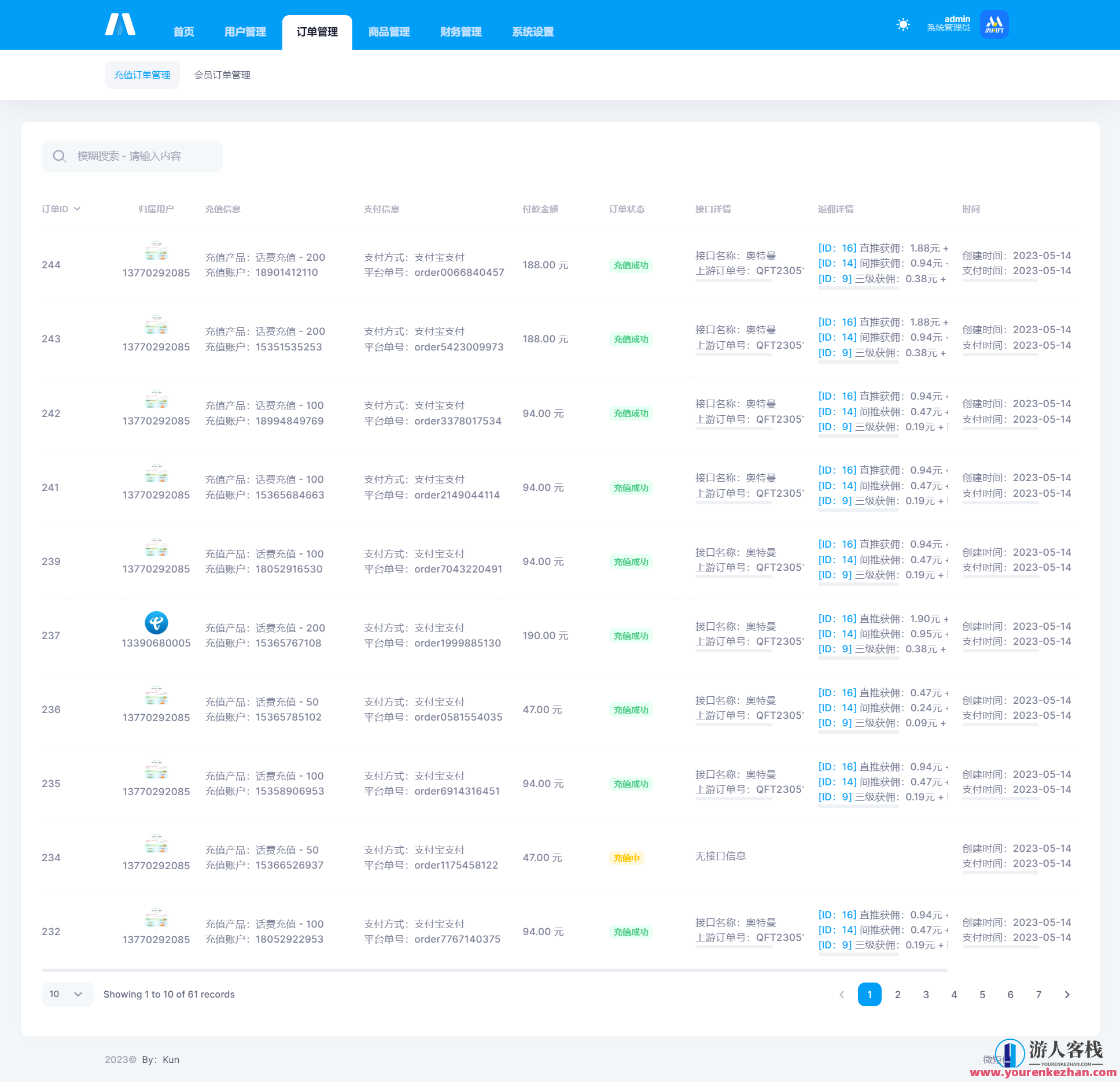Click the site logo in header

point(120,25)
